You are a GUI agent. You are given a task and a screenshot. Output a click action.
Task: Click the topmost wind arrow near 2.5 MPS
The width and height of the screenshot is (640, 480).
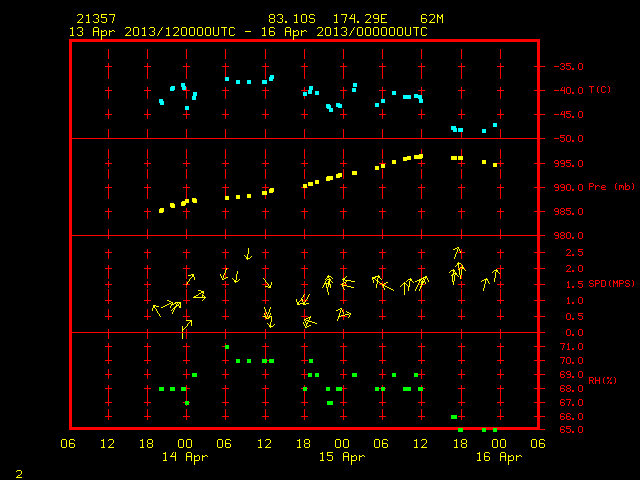tap(458, 252)
